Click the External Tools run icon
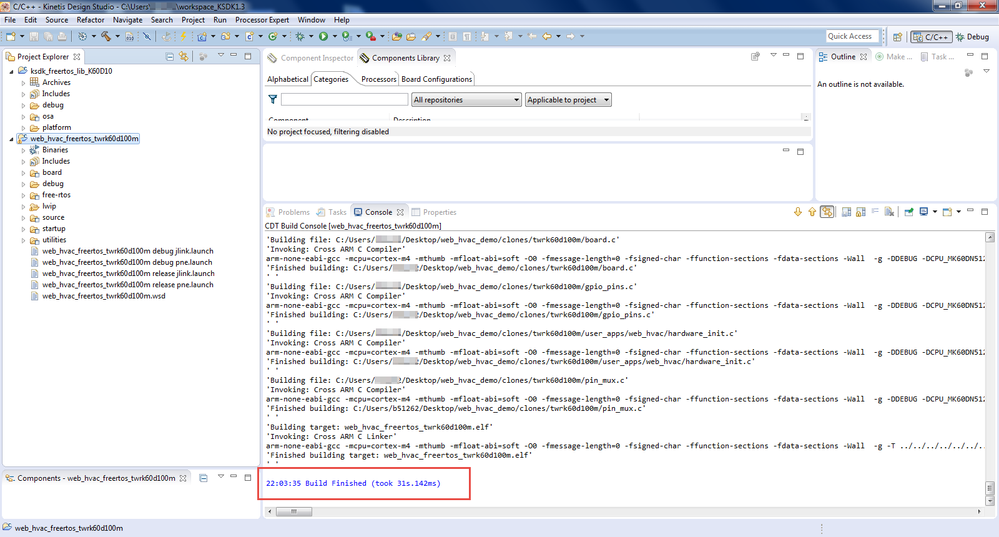 tap(370, 36)
